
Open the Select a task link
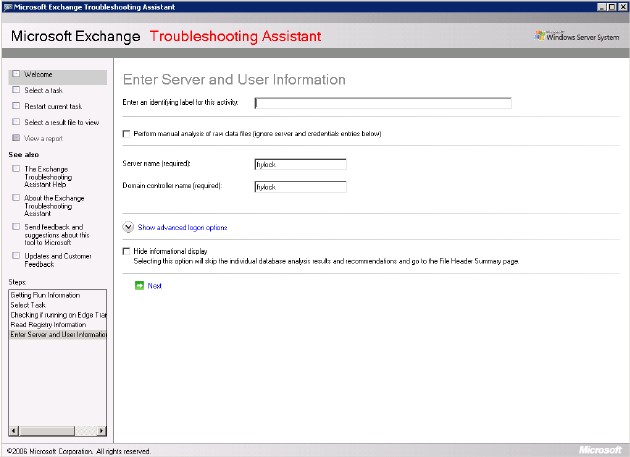pos(43,90)
